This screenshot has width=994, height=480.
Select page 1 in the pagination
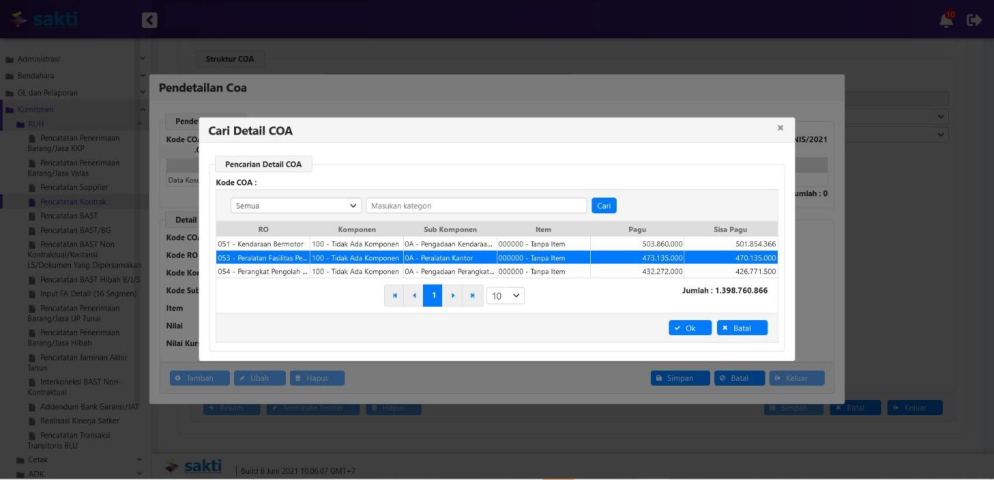[x=433, y=296]
